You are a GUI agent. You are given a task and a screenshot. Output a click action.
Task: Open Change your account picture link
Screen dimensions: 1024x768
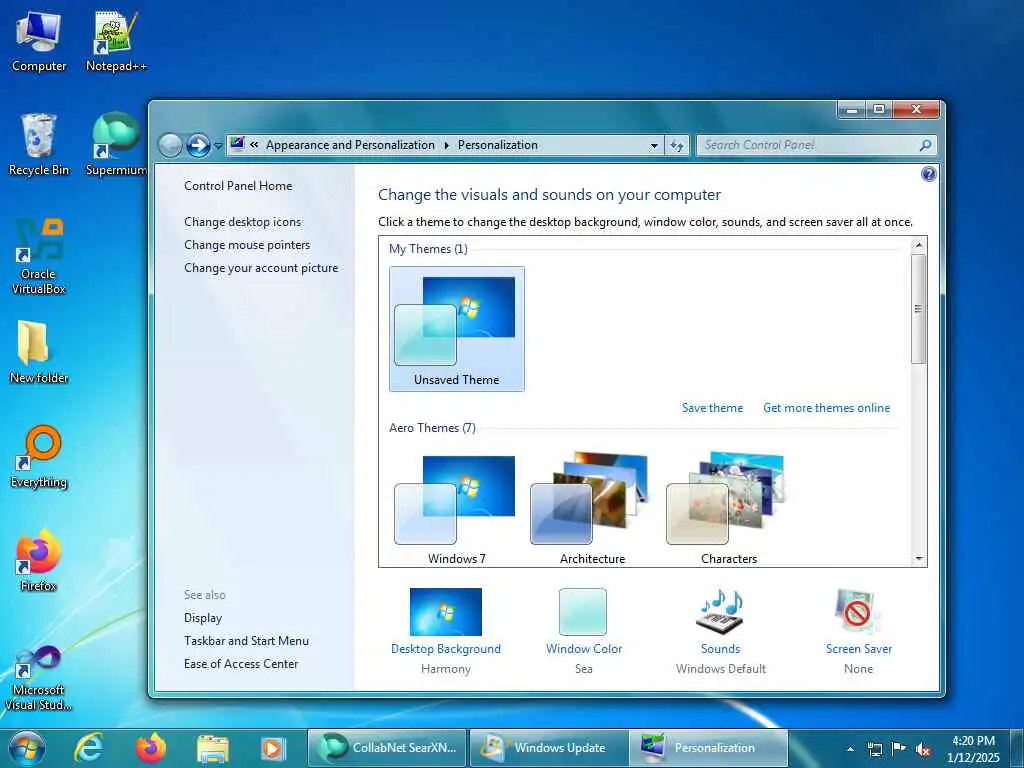click(261, 268)
